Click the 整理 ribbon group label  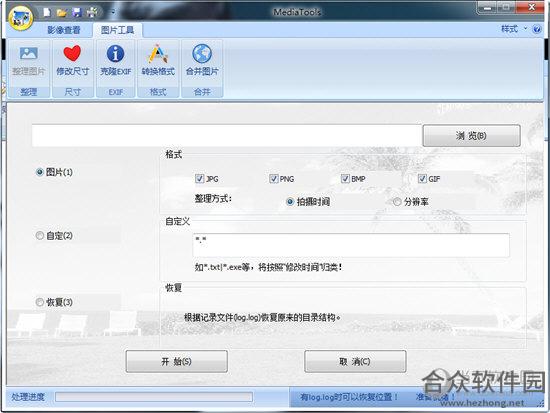click(29, 92)
